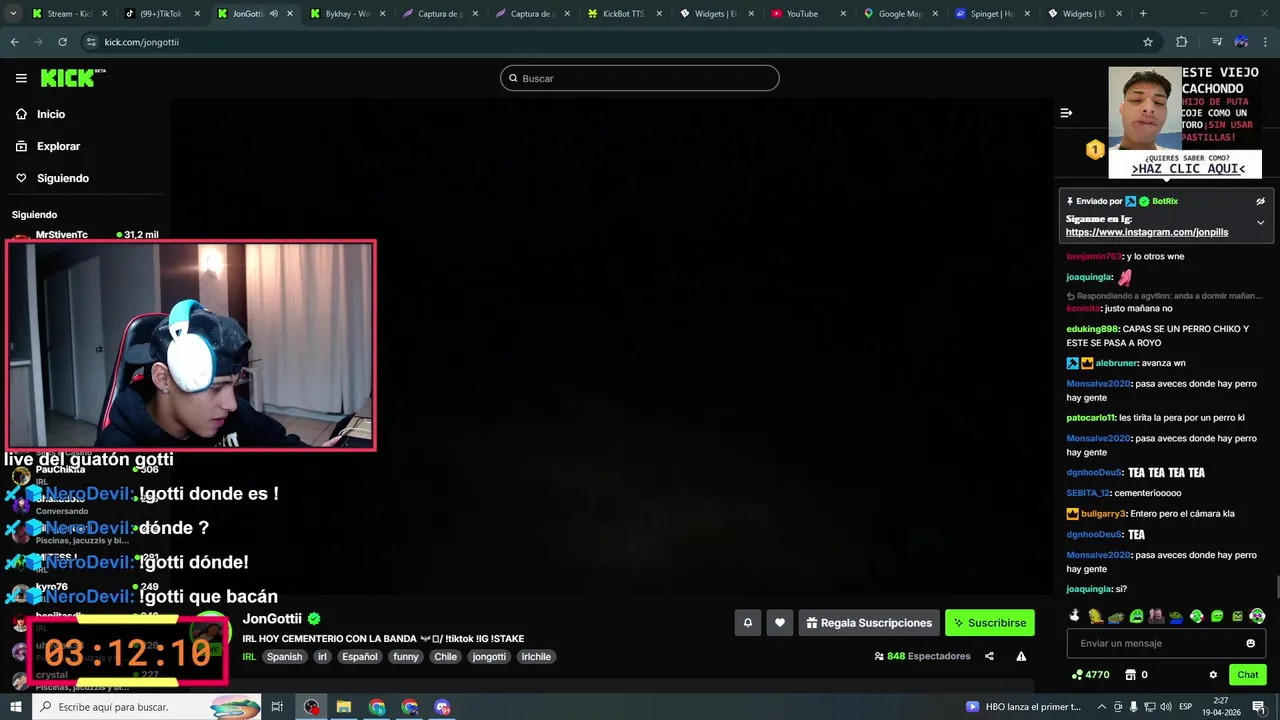1280x720 pixels.
Task: Click Regala Suscripciones button
Action: (x=869, y=623)
